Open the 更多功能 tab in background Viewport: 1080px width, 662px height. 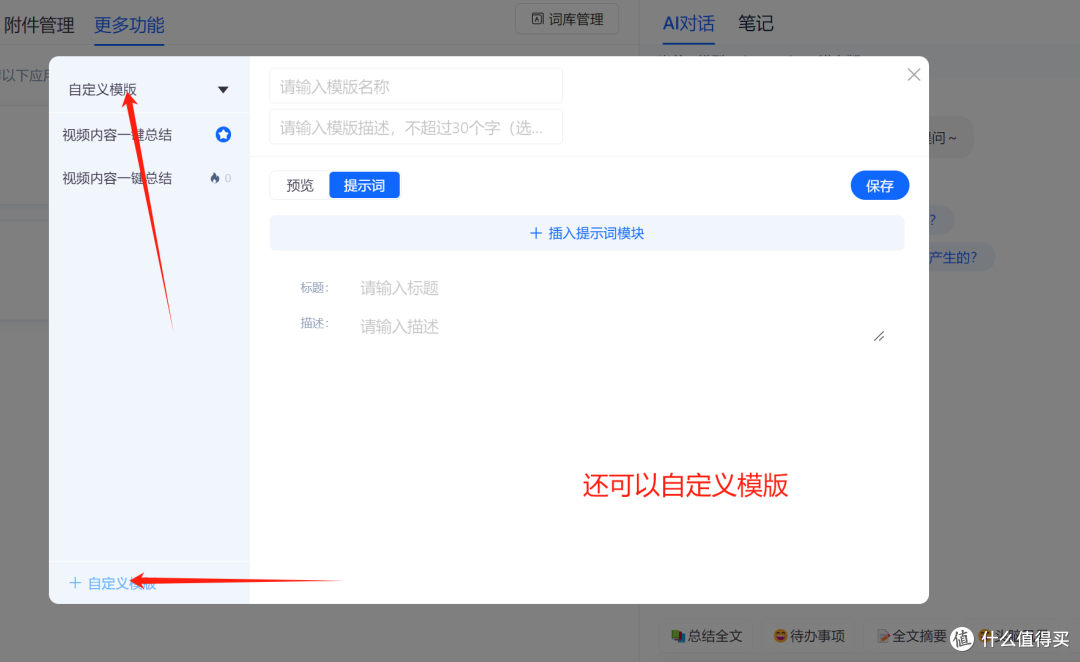click(x=129, y=25)
